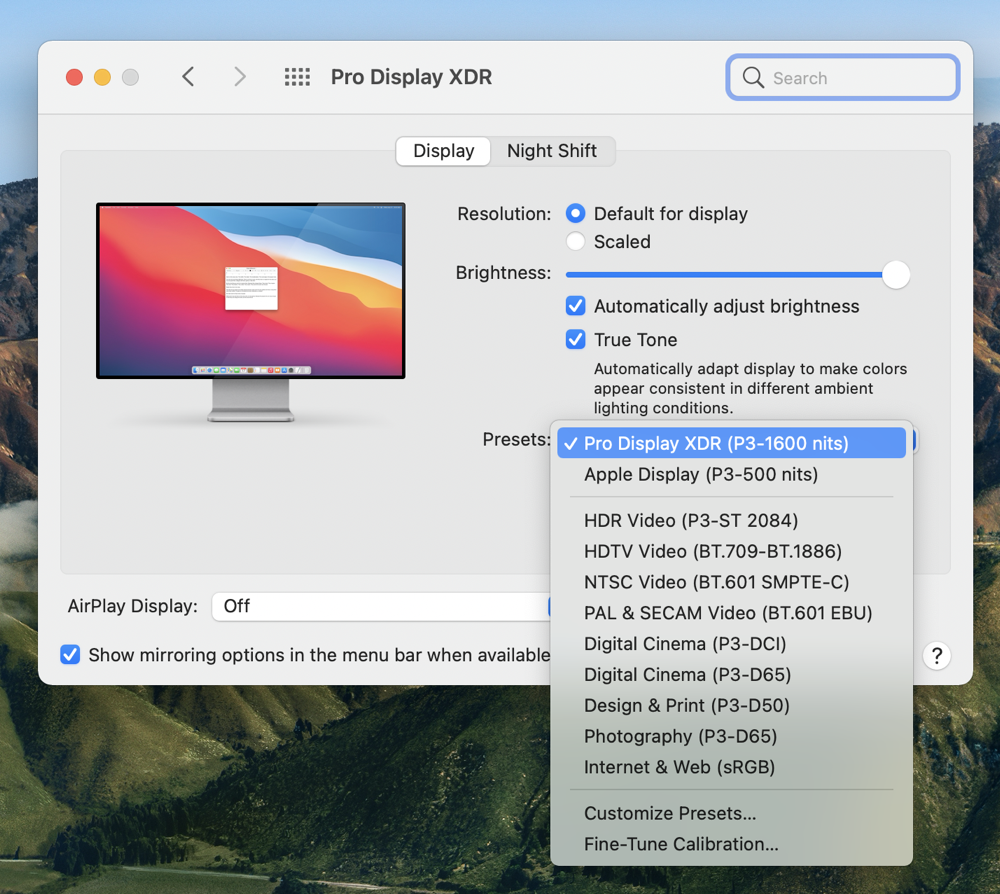
Task: Select the Scaled resolution option
Action: (576, 242)
